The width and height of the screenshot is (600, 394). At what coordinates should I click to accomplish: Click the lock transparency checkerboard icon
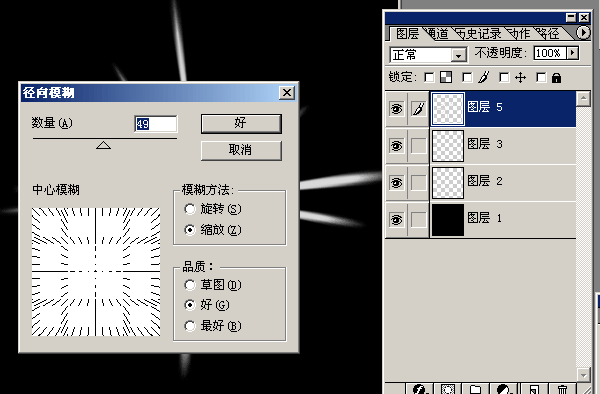tap(446, 78)
